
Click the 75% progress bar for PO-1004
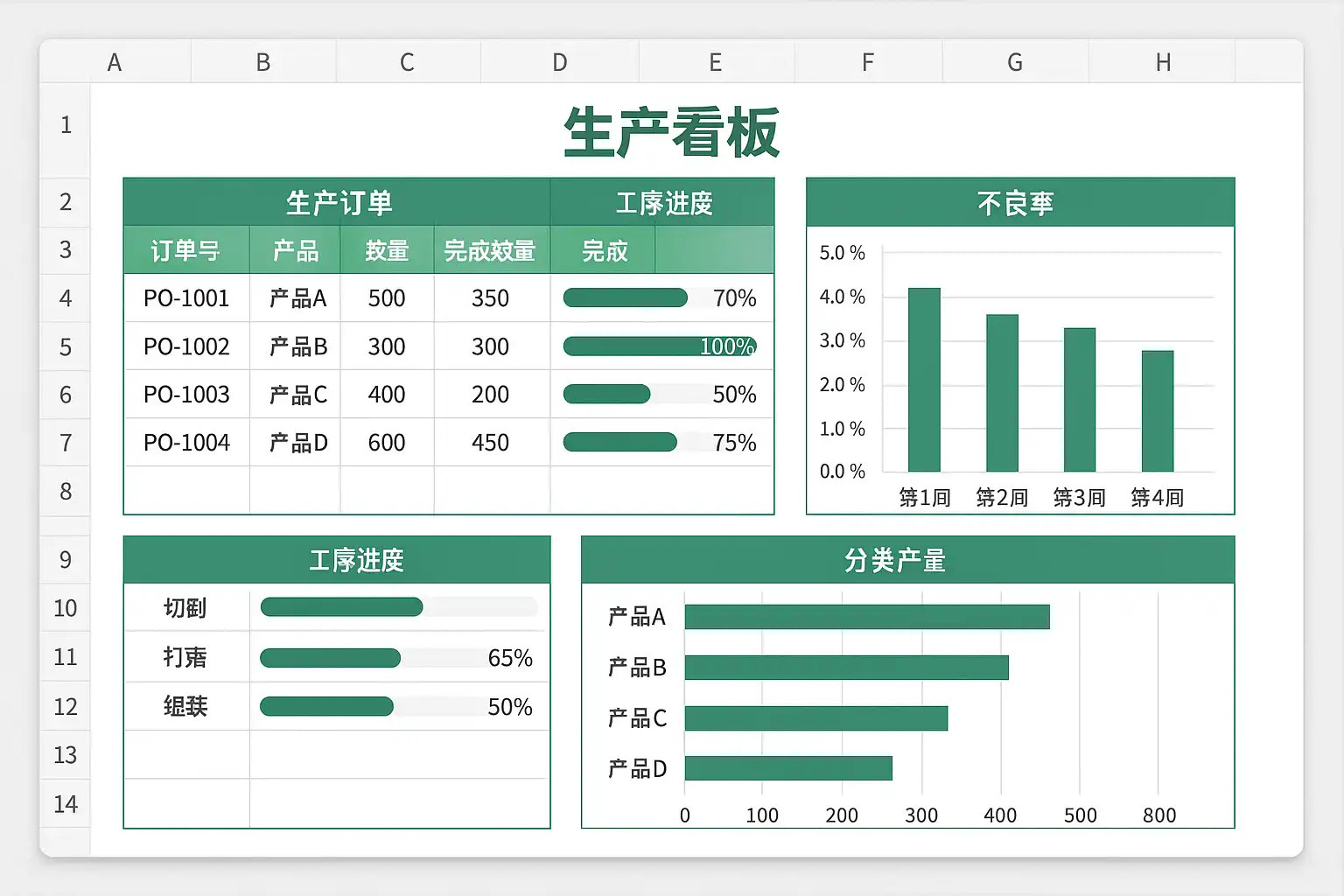620,443
